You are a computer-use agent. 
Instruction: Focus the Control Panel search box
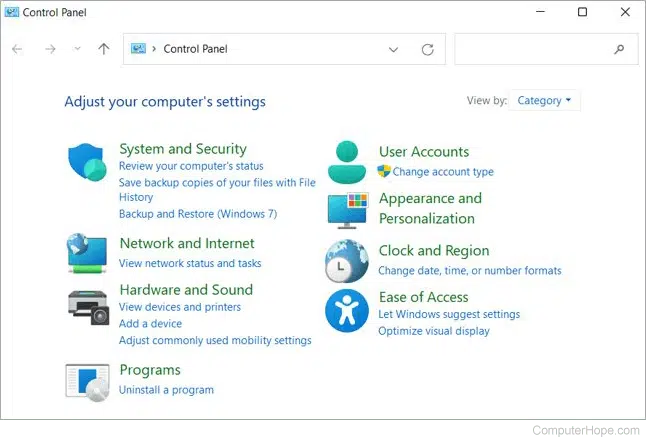tap(546, 49)
